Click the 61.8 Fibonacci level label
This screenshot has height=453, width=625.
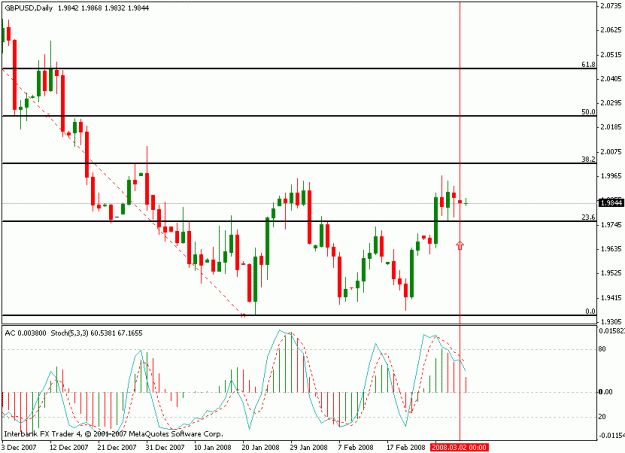[588, 65]
